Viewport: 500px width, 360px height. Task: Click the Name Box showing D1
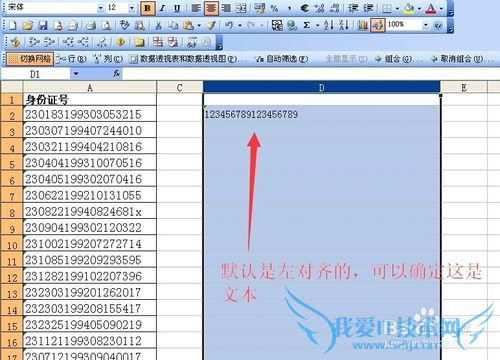tap(35, 74)
